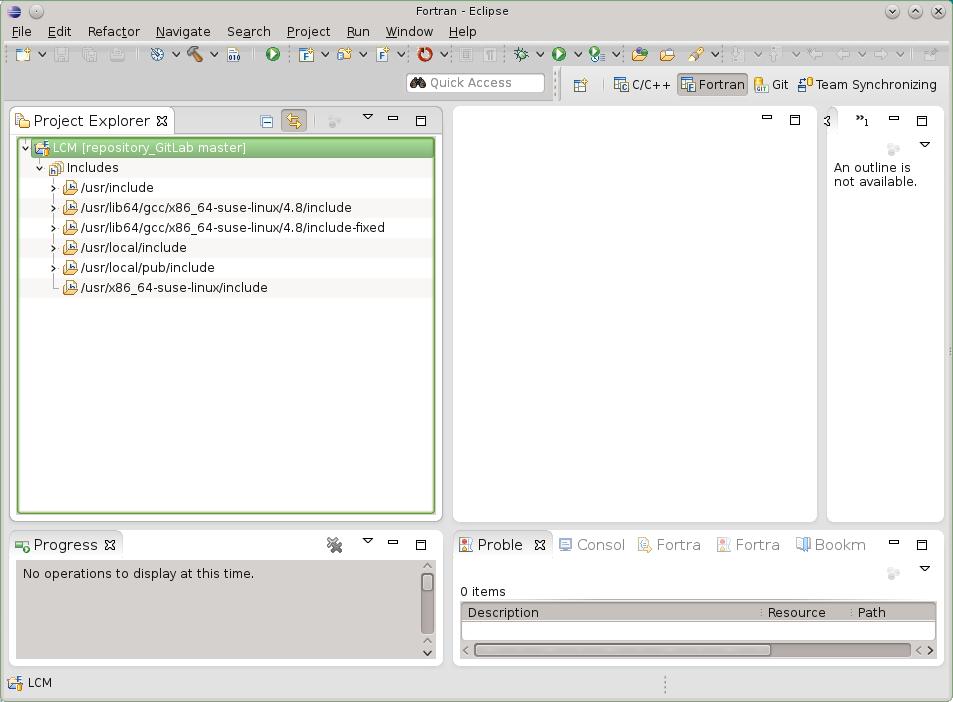Expand the /usr/include node
953x702 pixels.
coord(53,188)
